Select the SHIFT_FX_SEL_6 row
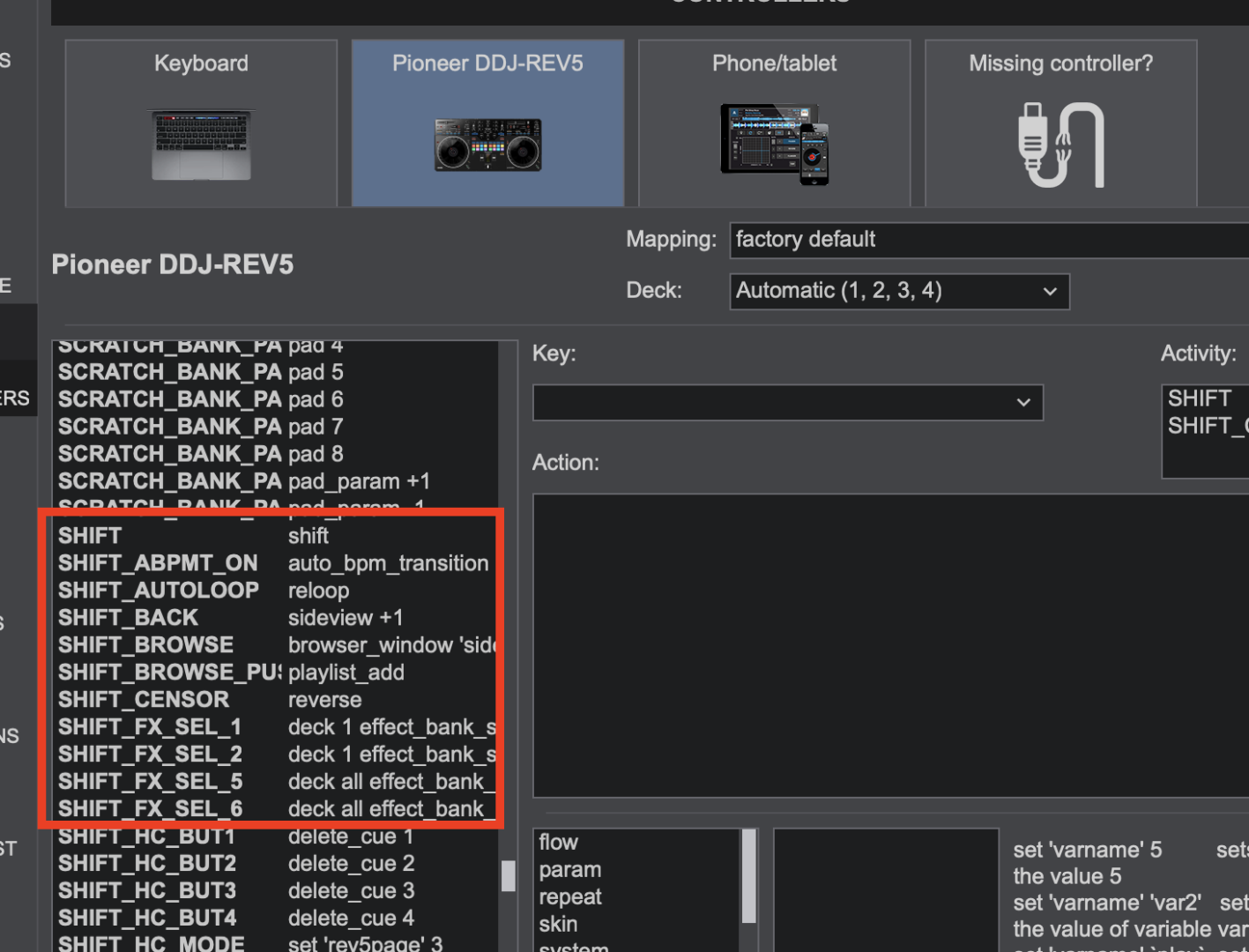1249x952 pixels. 276,809
